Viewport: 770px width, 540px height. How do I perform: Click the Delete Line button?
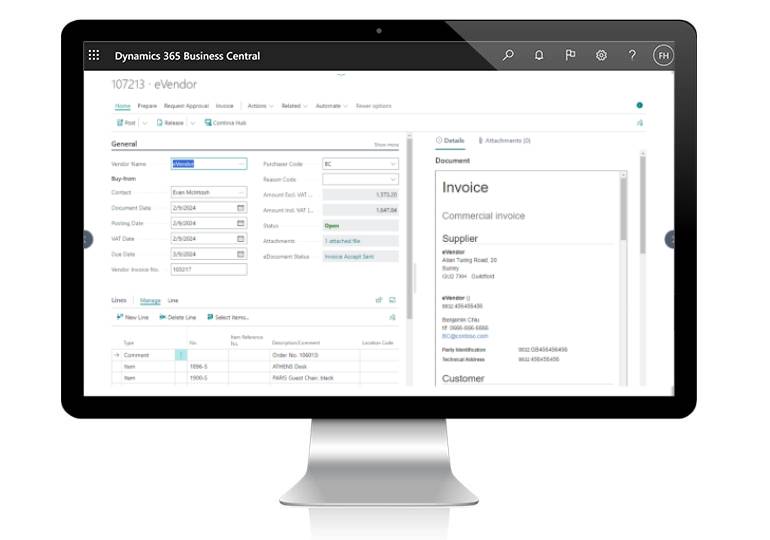tap(178, 317)
